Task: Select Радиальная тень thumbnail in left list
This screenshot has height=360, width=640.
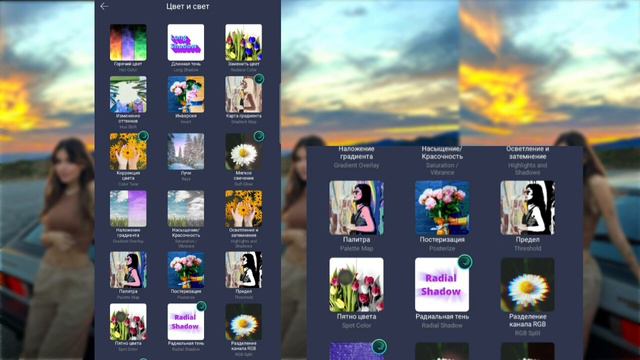Action: tap(186, 322)
